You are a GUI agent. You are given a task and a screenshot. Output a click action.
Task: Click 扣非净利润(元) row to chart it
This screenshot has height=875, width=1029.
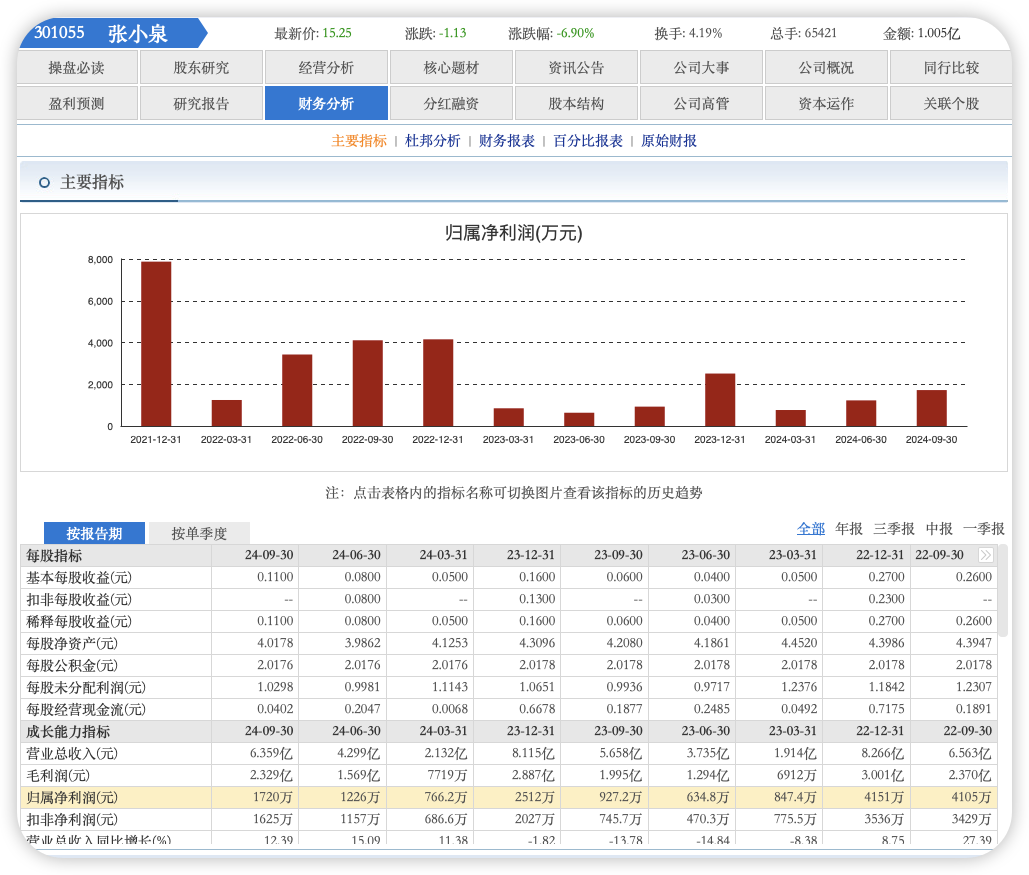pyautogui.click(x=72, y=819)
